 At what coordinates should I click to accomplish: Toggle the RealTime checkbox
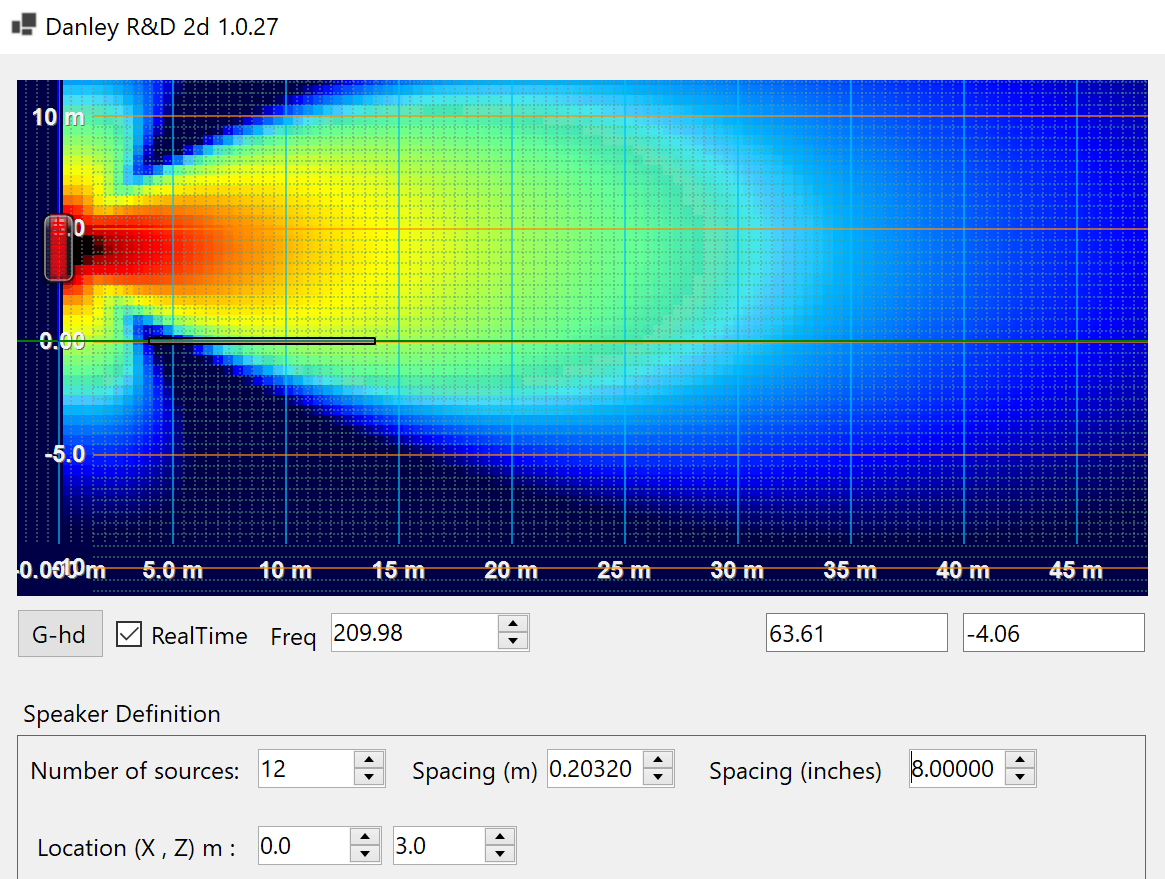point(129,634)
